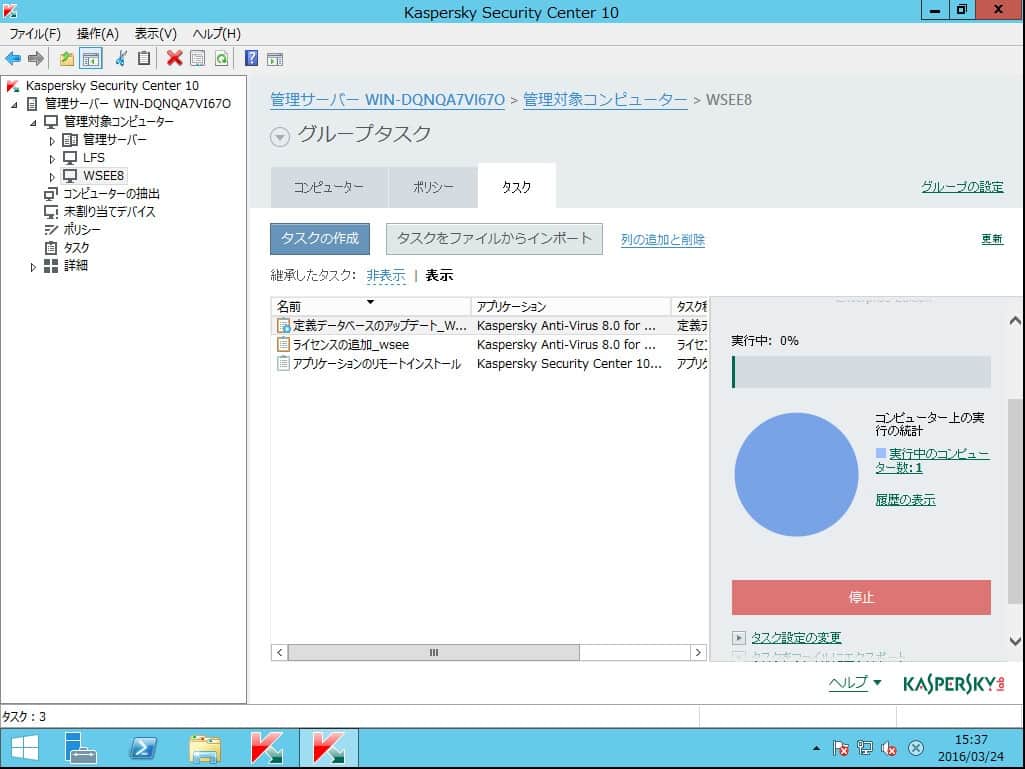Image resolution: width=1025 pixels, height=769 pixels.
Task: Select 管理対象コンピューター tree node
Action: [x=118, y=122]
